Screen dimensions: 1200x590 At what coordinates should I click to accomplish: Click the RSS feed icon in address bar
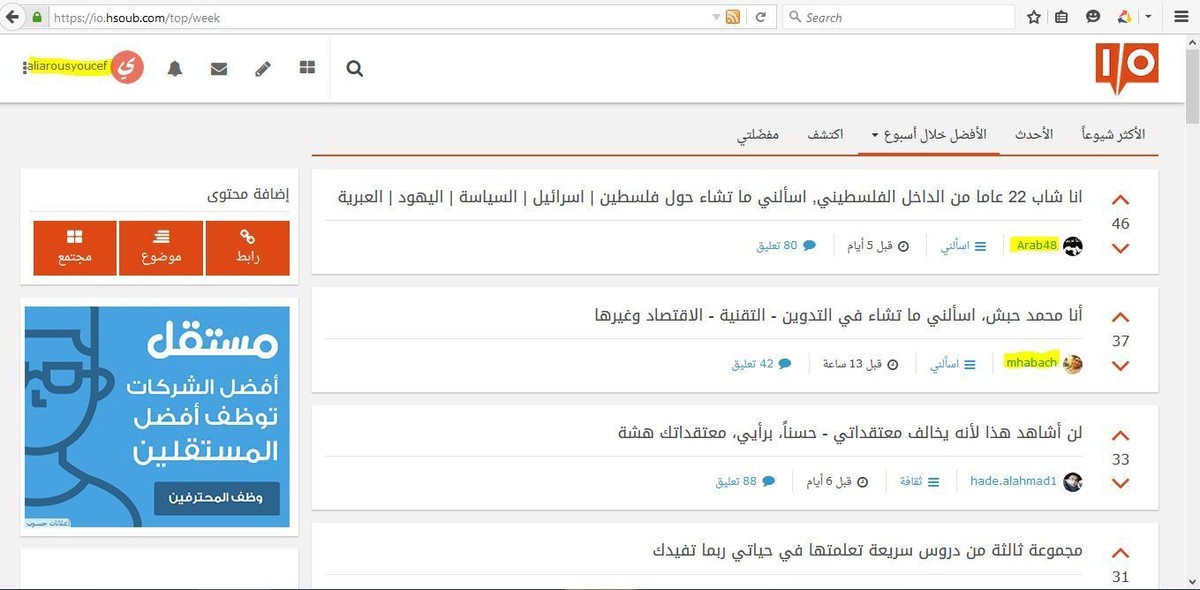(x=733, y=17)
